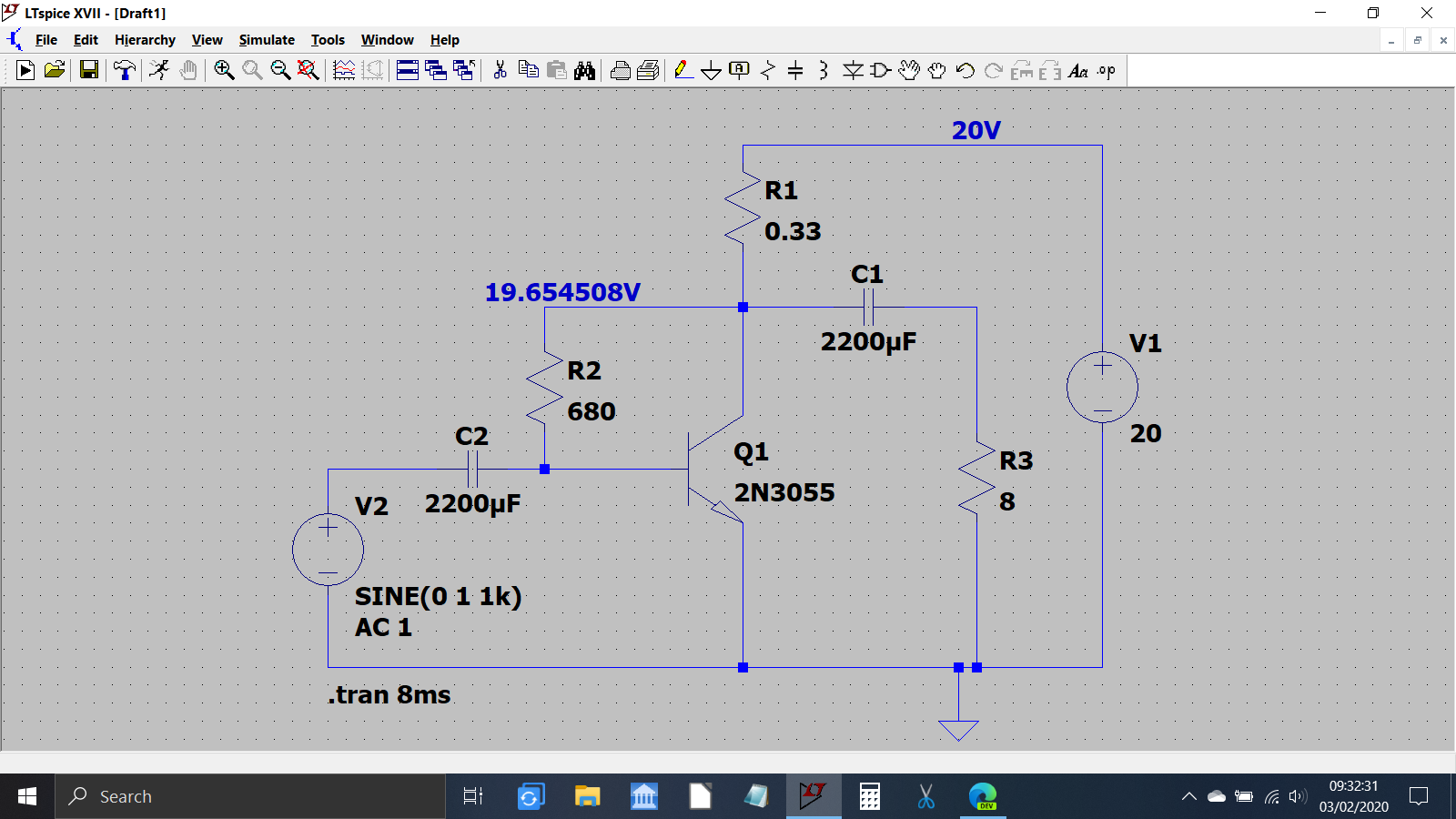The height and width of the screenshot is (819, 1456).
Task: Click the Windows Start button
Action: click(27, 796)
